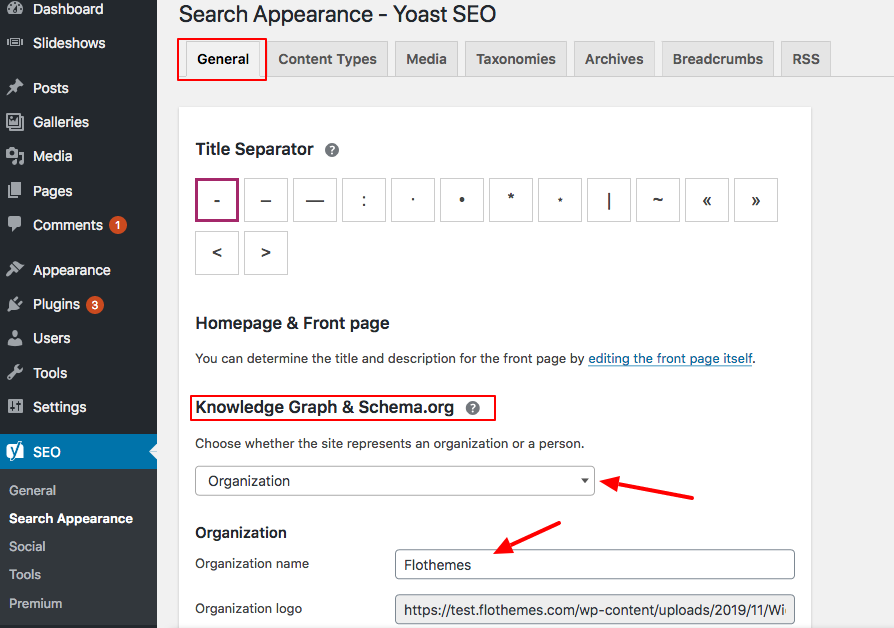
Task: Select the Appearance paintbrush icon
Action: 18,269
